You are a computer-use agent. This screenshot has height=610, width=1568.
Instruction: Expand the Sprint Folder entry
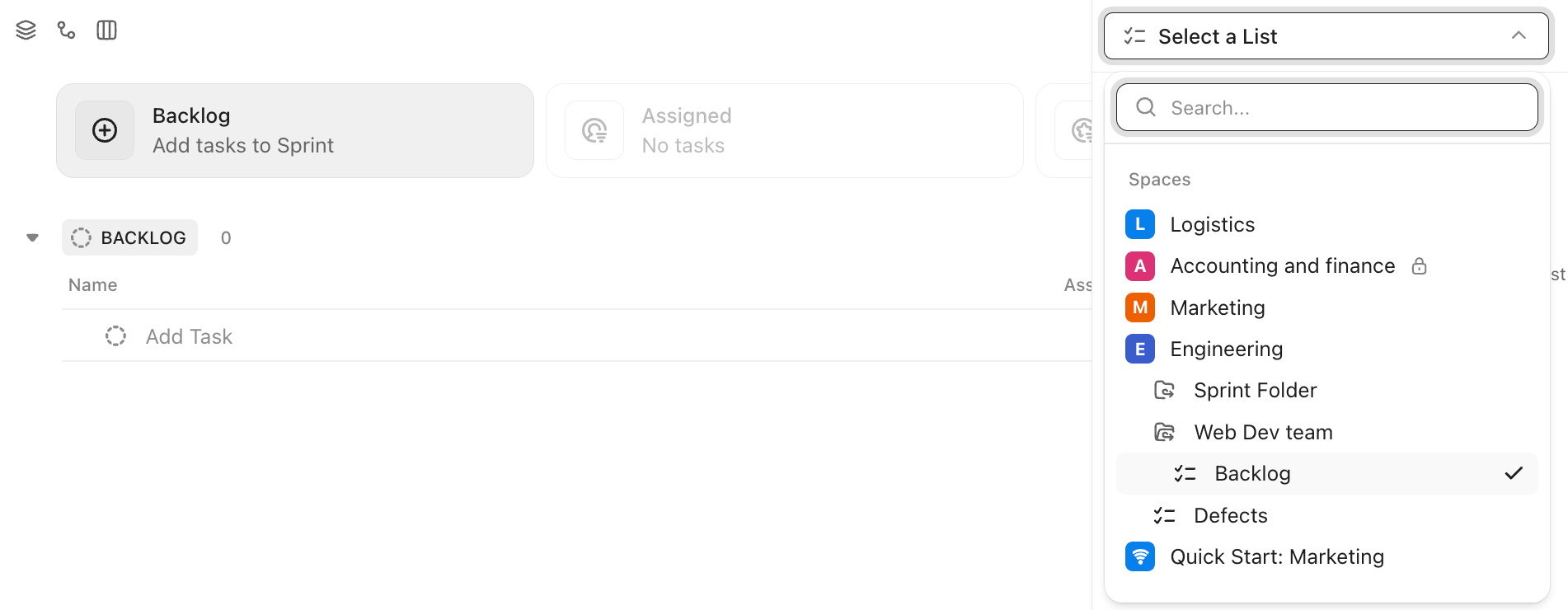pyautogui.click(x=1255, y=390)
